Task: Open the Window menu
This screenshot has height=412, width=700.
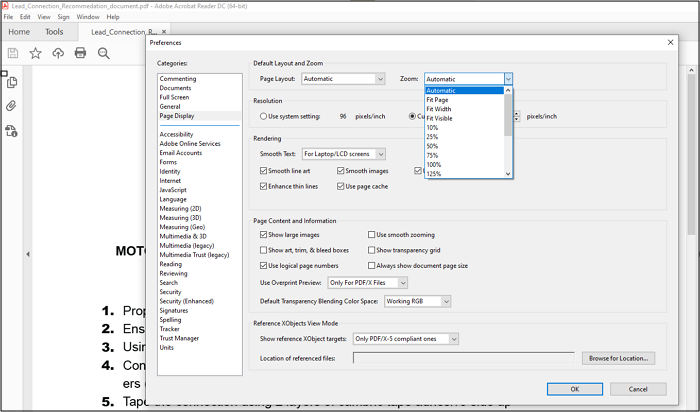Action: tap(88, 17)
